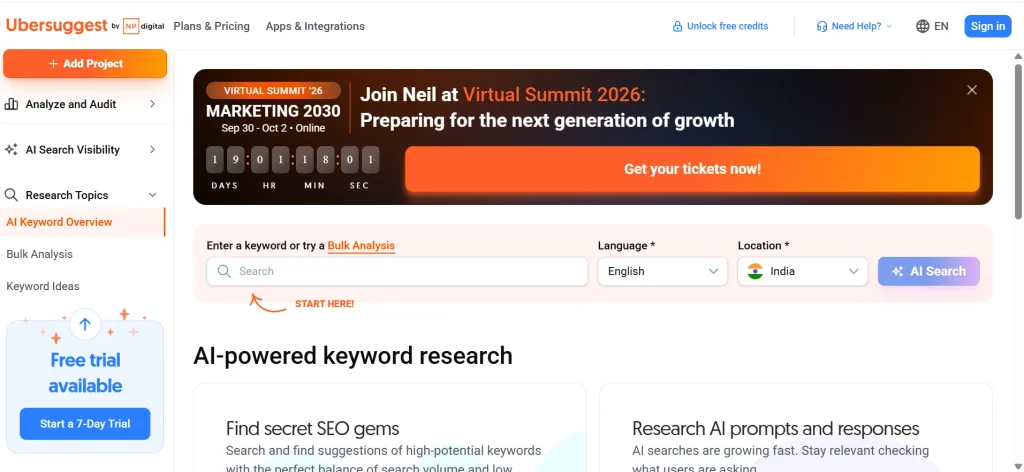Open the Research Topics section
Screen dimensions: 1024x472
pos(80,195)
